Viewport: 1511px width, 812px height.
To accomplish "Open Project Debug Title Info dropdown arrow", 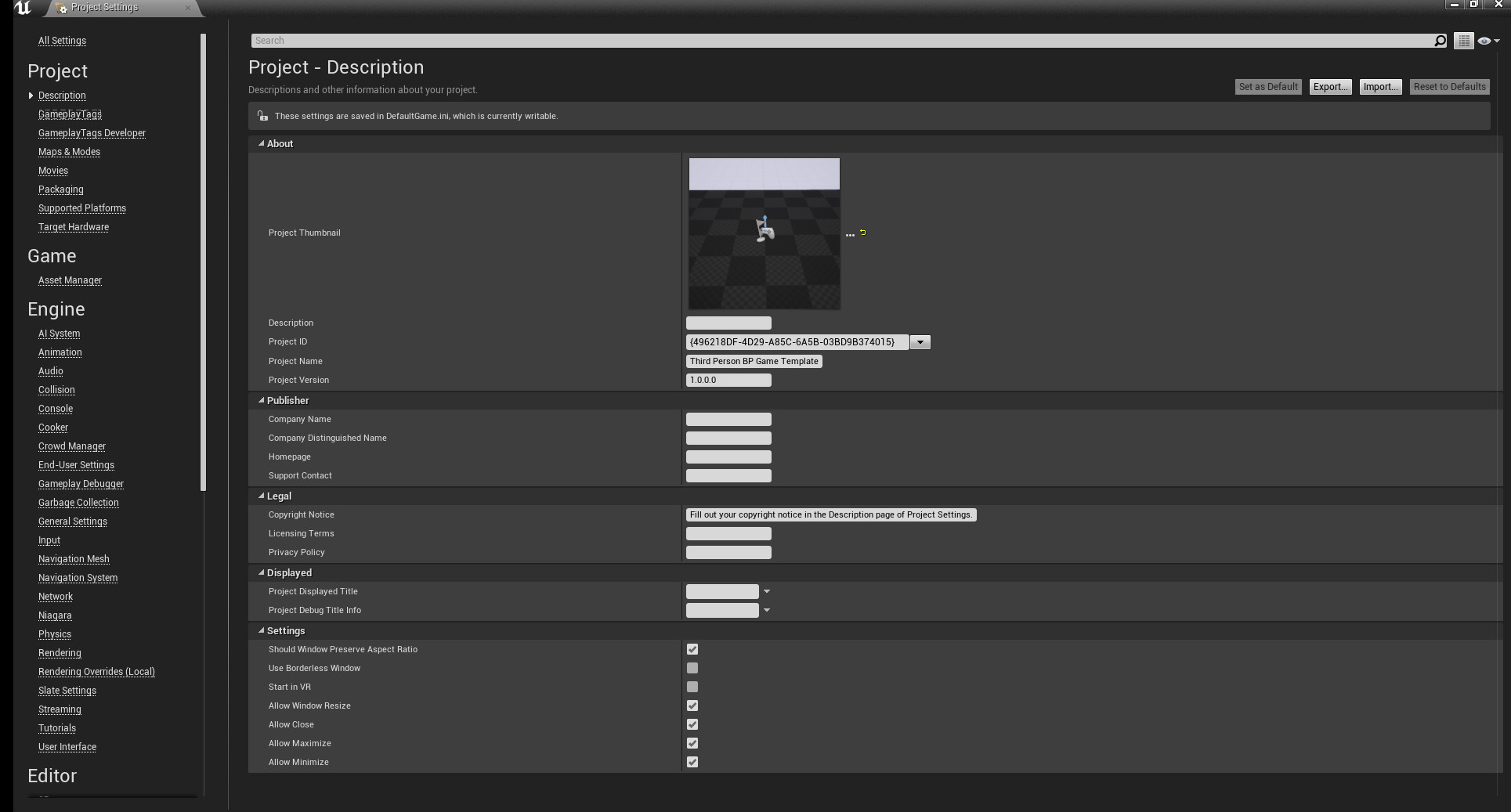I will point(767,610).
